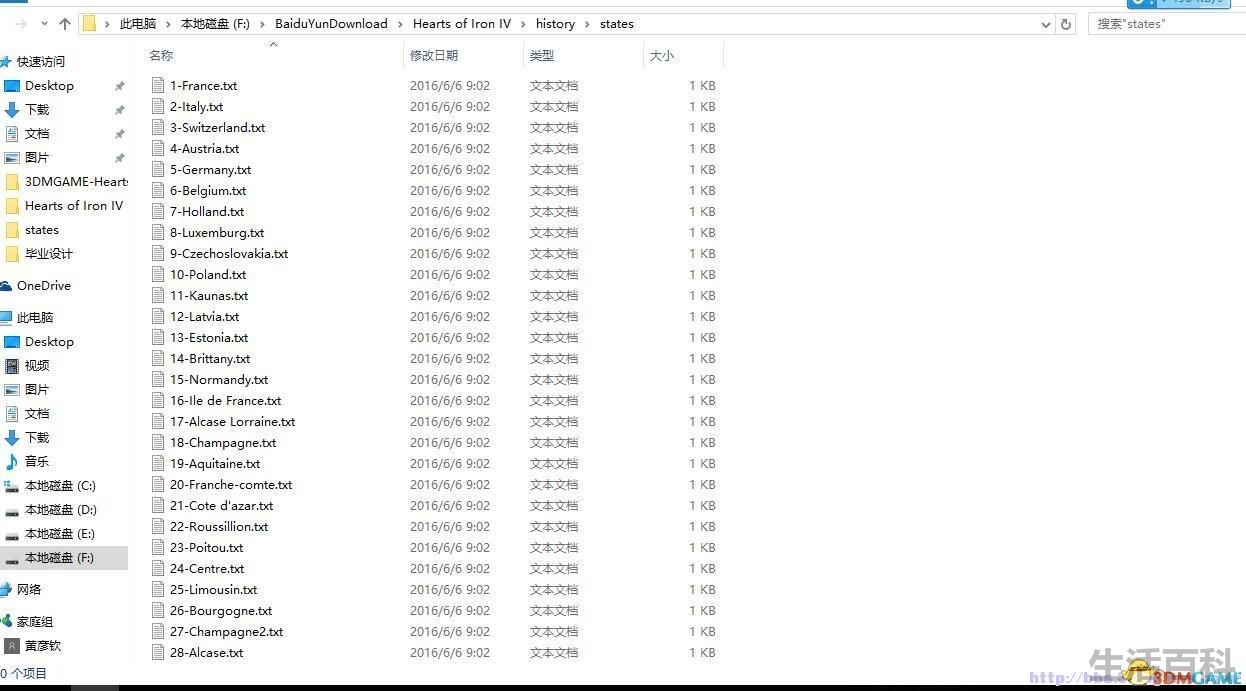The height and width of the screenshot is (691, 1246).
Task: Select the file 21-Cote d'azar.txt
Action: pyautogui.click(x=221, y=506)
